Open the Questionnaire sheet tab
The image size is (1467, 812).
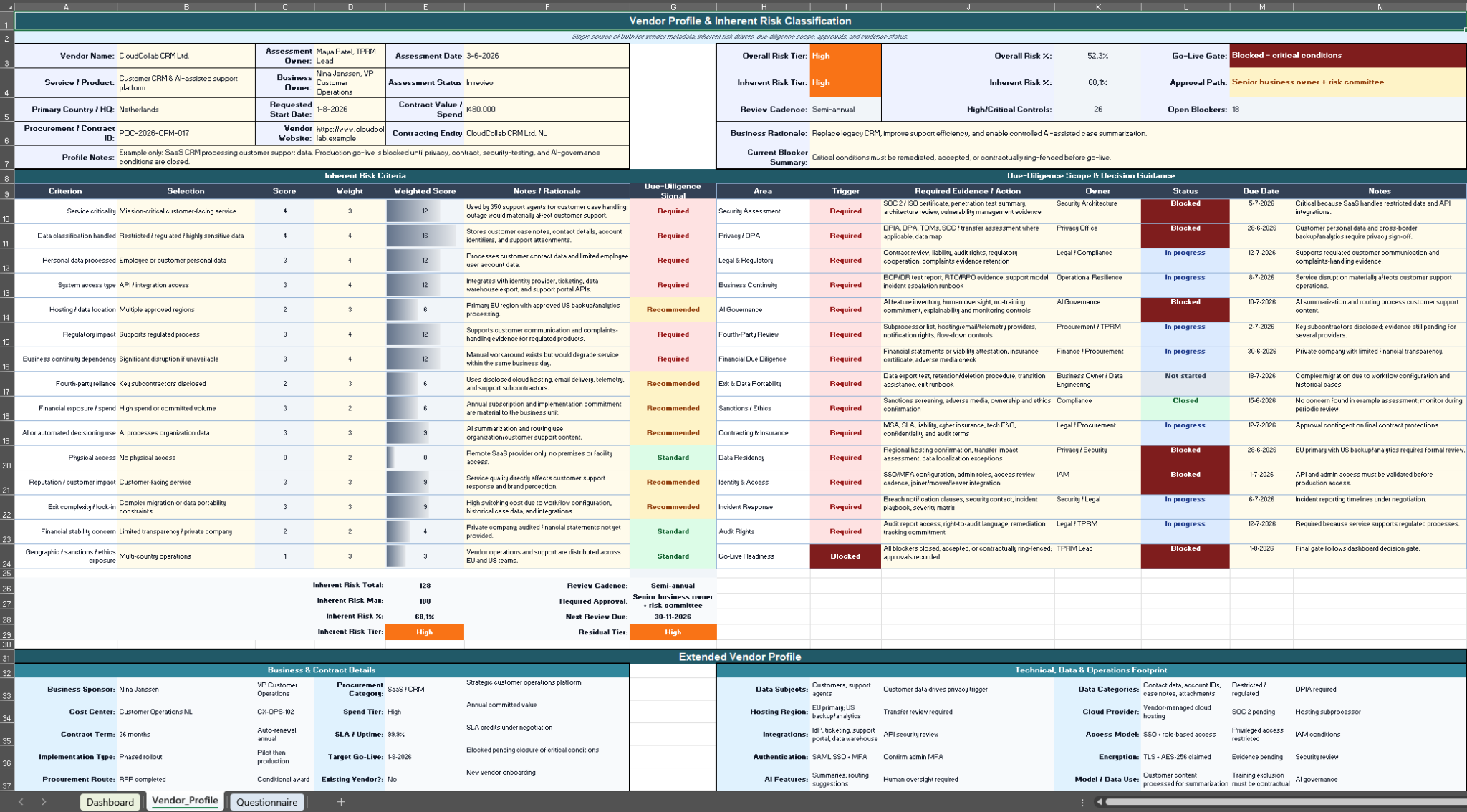click(266, 802)
